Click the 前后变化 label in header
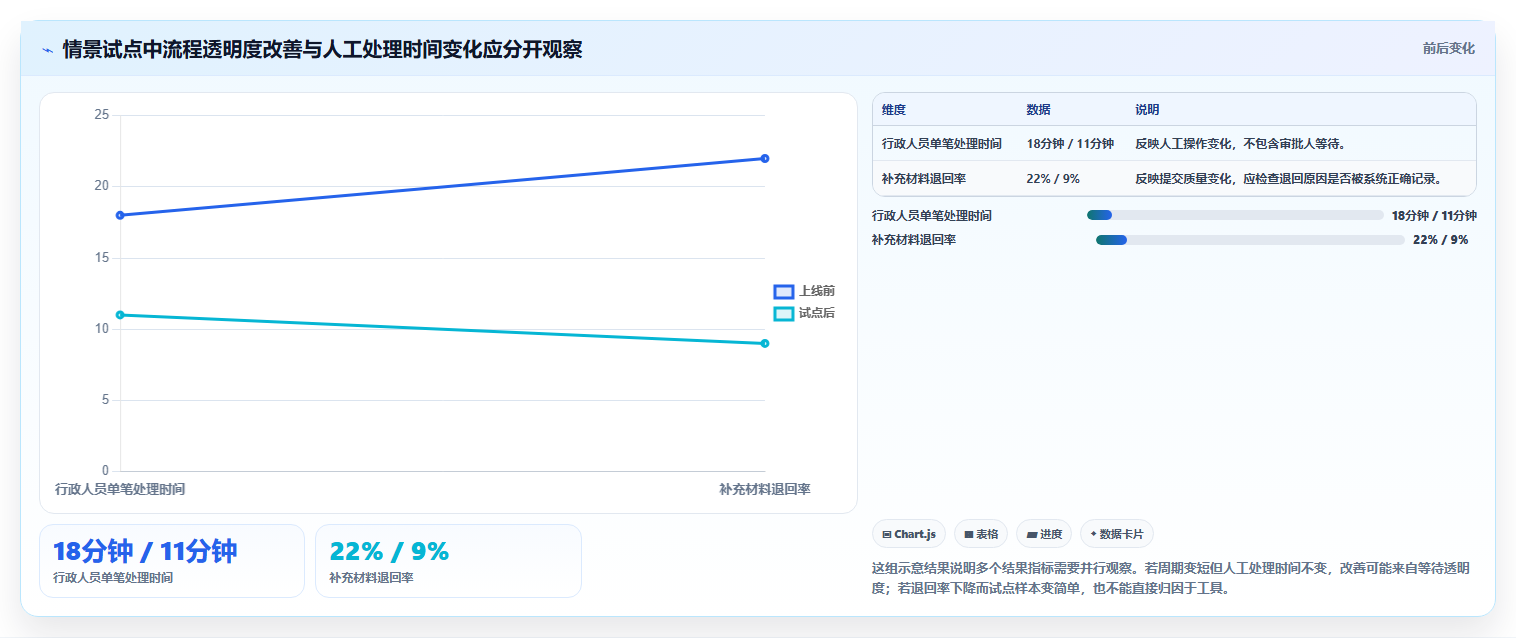Image resolution: width=1516 pixels, height=638 pixels. [1448, 49]
